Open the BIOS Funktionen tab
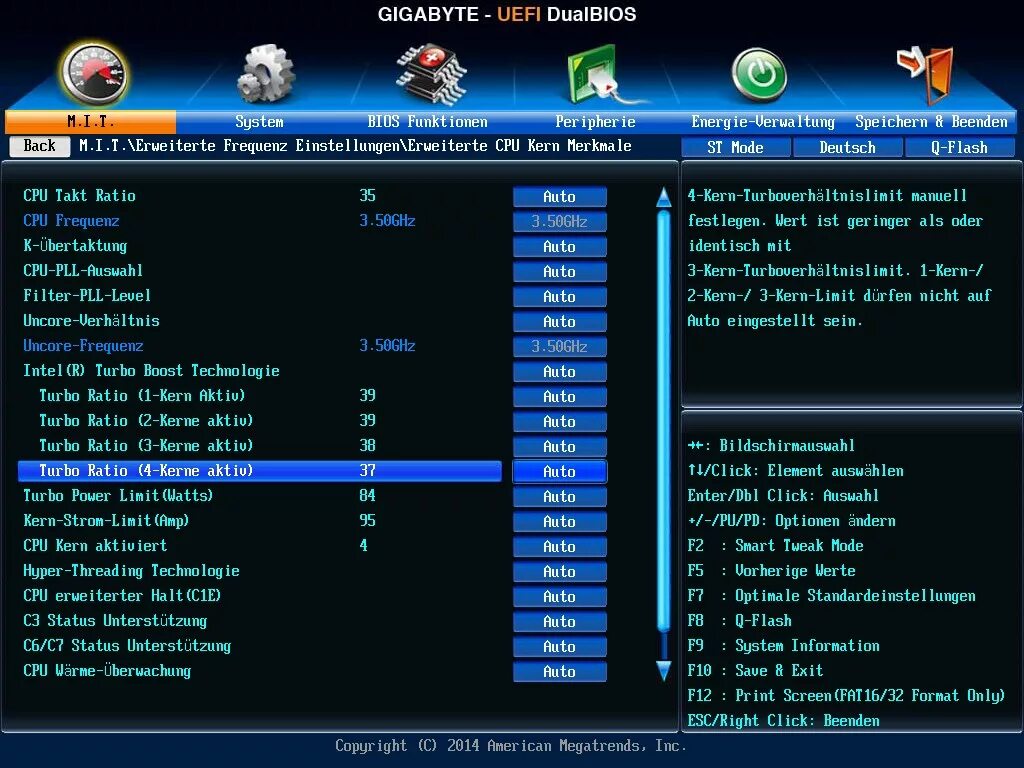The height and width of the screenshot is (768, 1024). point(428,121)
